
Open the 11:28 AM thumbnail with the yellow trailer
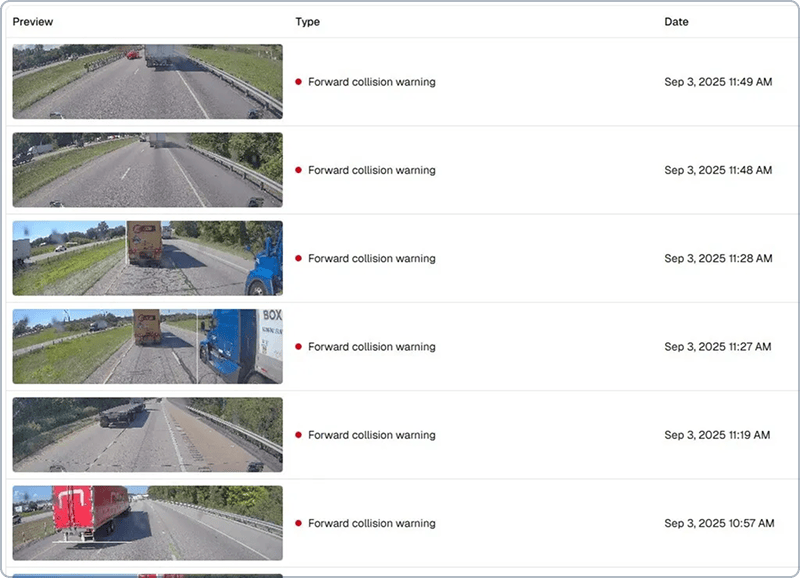click(x=147, y=258)
